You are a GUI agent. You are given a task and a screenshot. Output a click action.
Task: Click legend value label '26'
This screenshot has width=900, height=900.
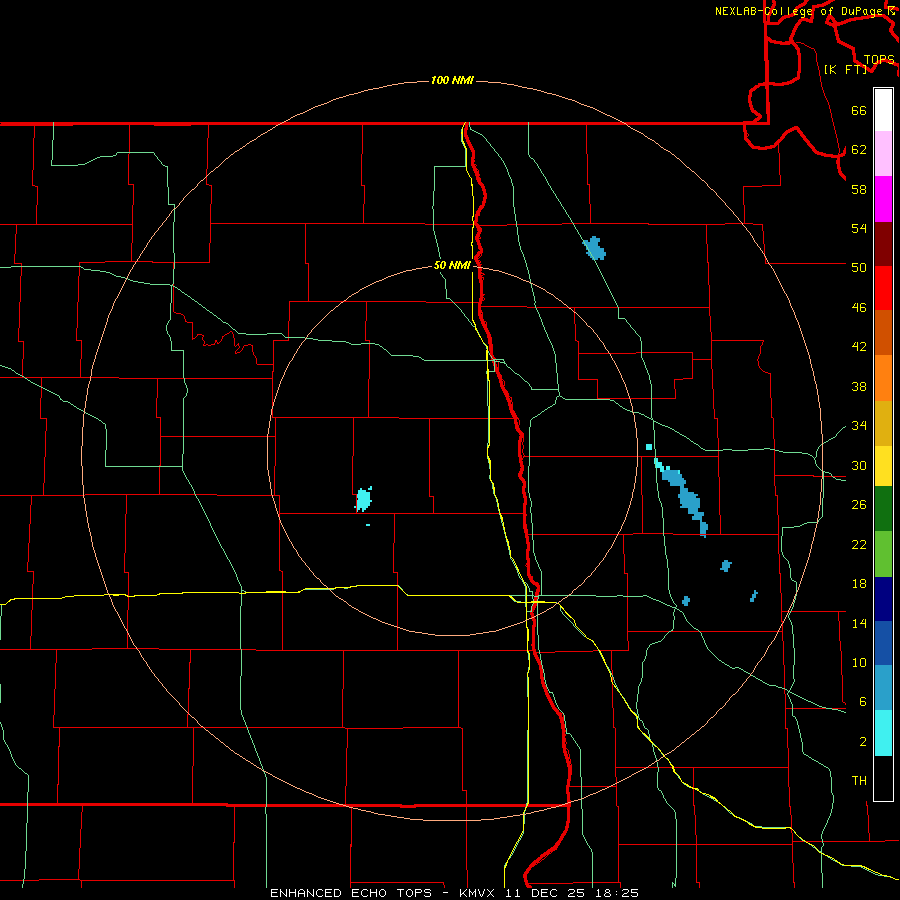tap(859, 505)
